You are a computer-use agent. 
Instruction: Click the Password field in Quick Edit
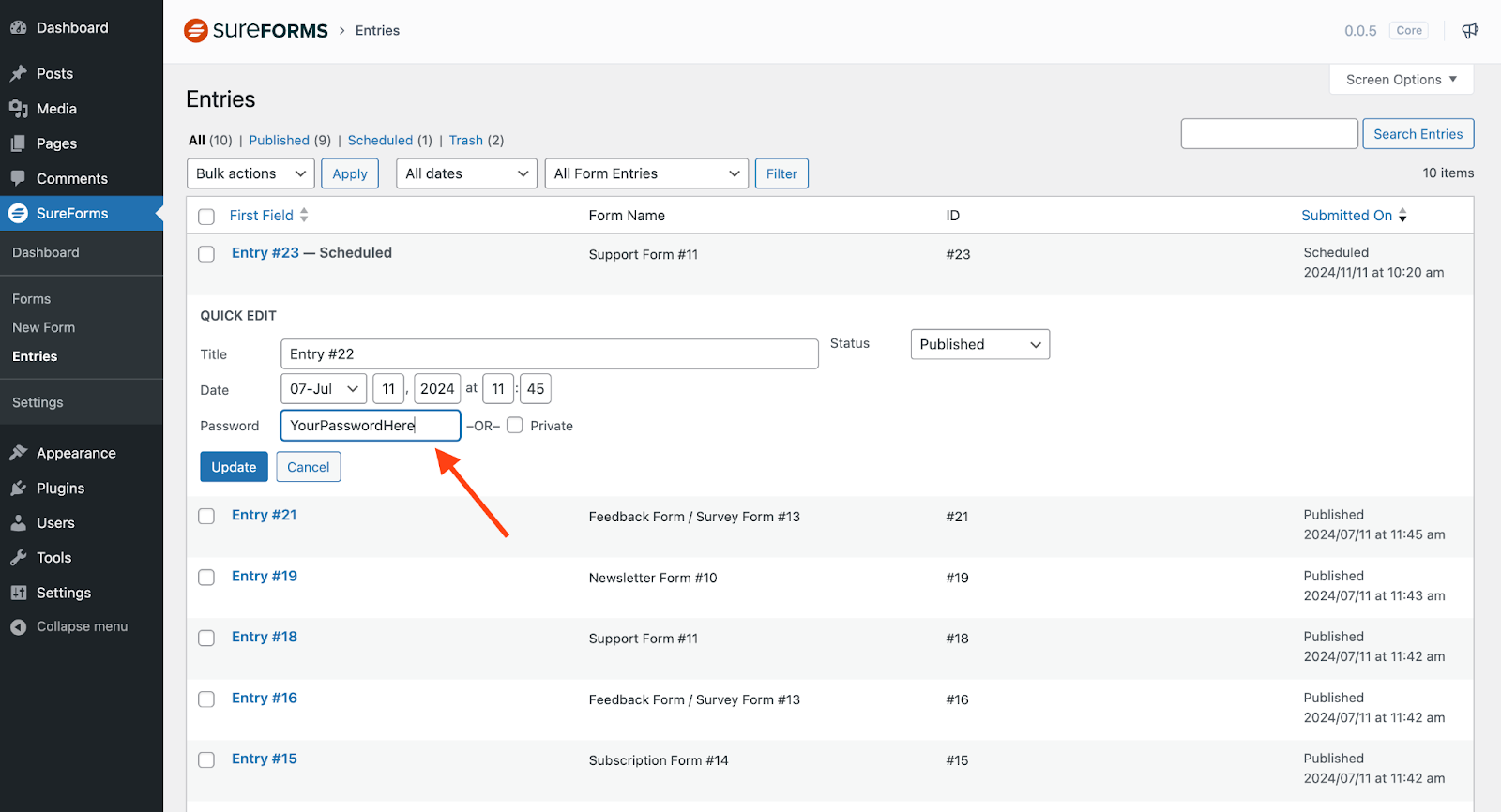click(371, 425)
